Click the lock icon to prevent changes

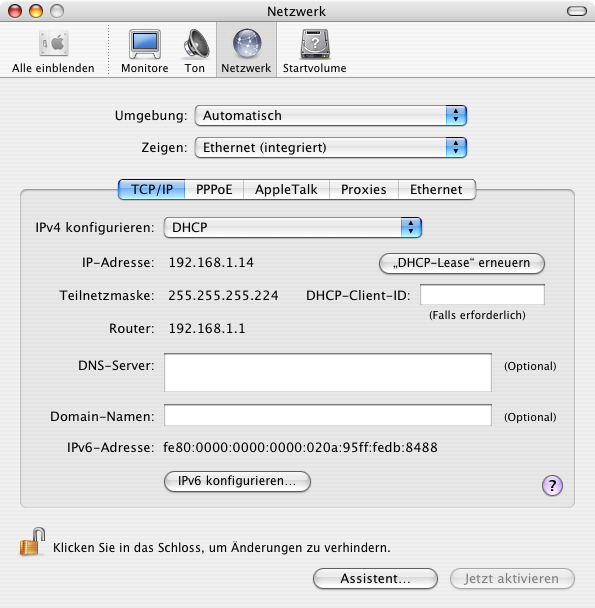[32, 542]
